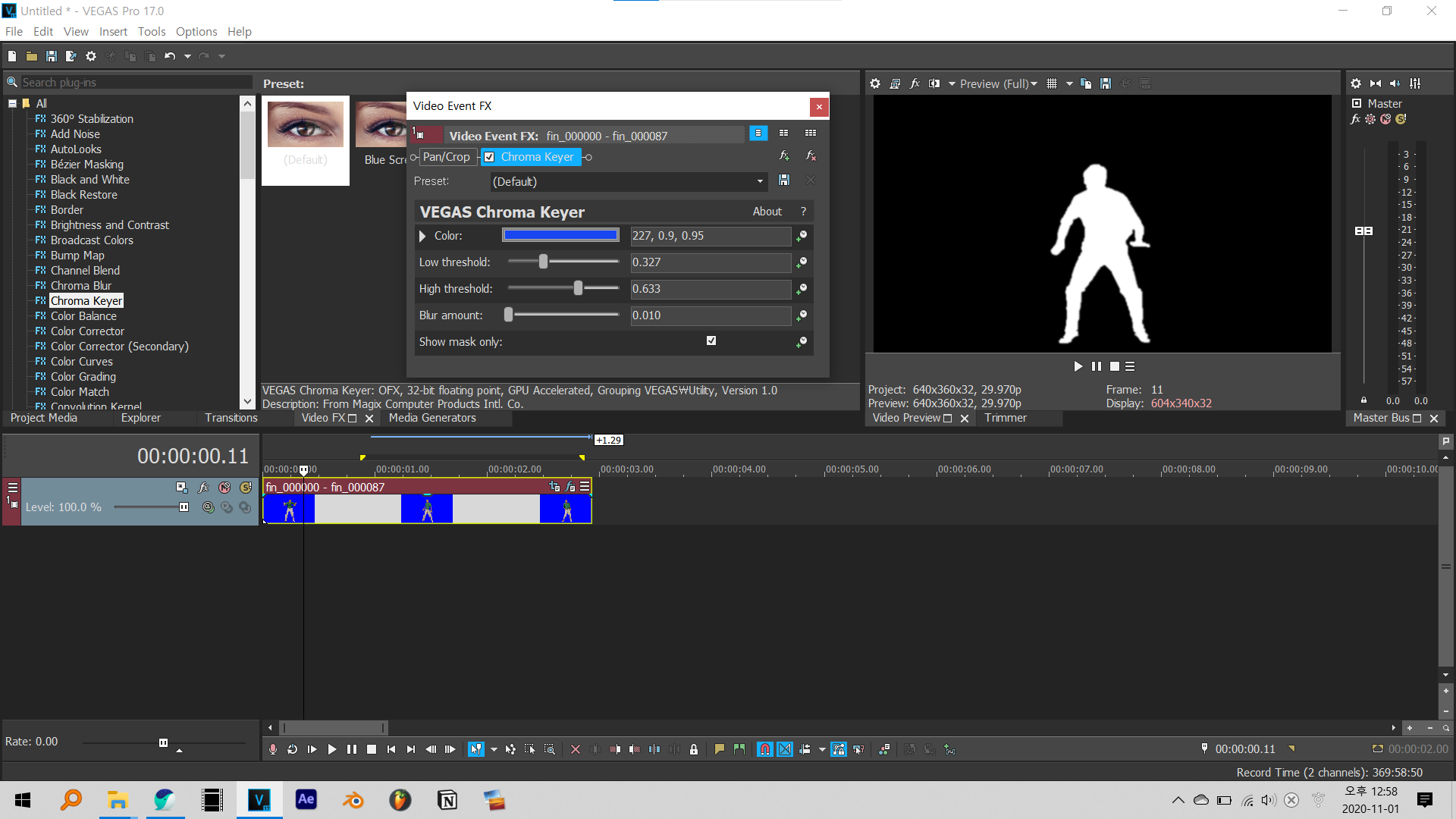Open Event FX icon on the timeline clip
The width and height of the screenshot is (1456, 819).
570,487
